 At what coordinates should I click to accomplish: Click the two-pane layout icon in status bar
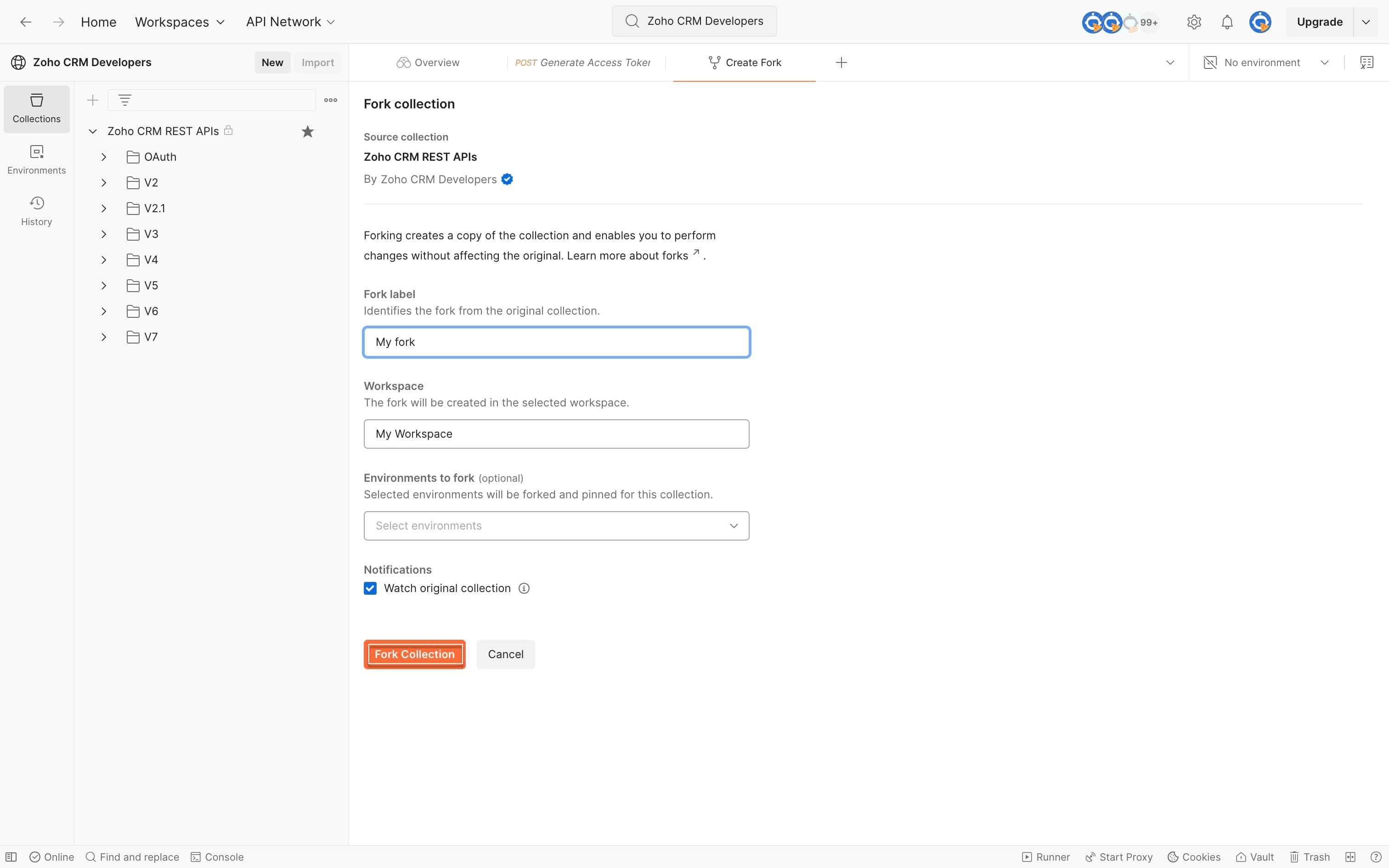click(1350, 857)
